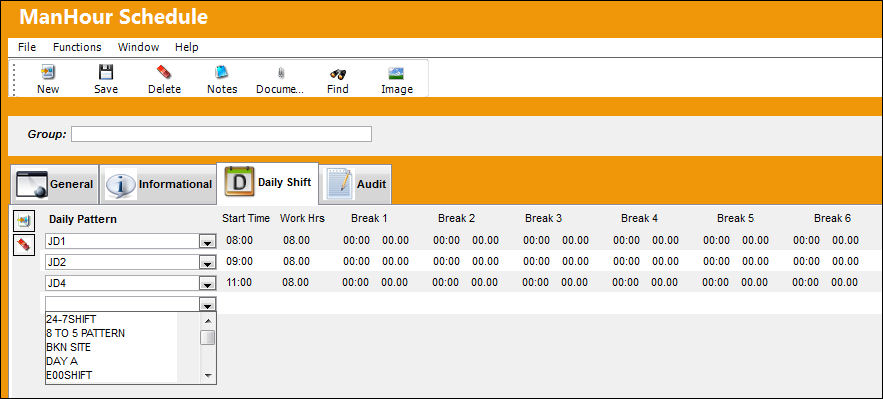Click the Work Hrs column header
This screenshot has height=399, width=883.
tap(302, 218)
